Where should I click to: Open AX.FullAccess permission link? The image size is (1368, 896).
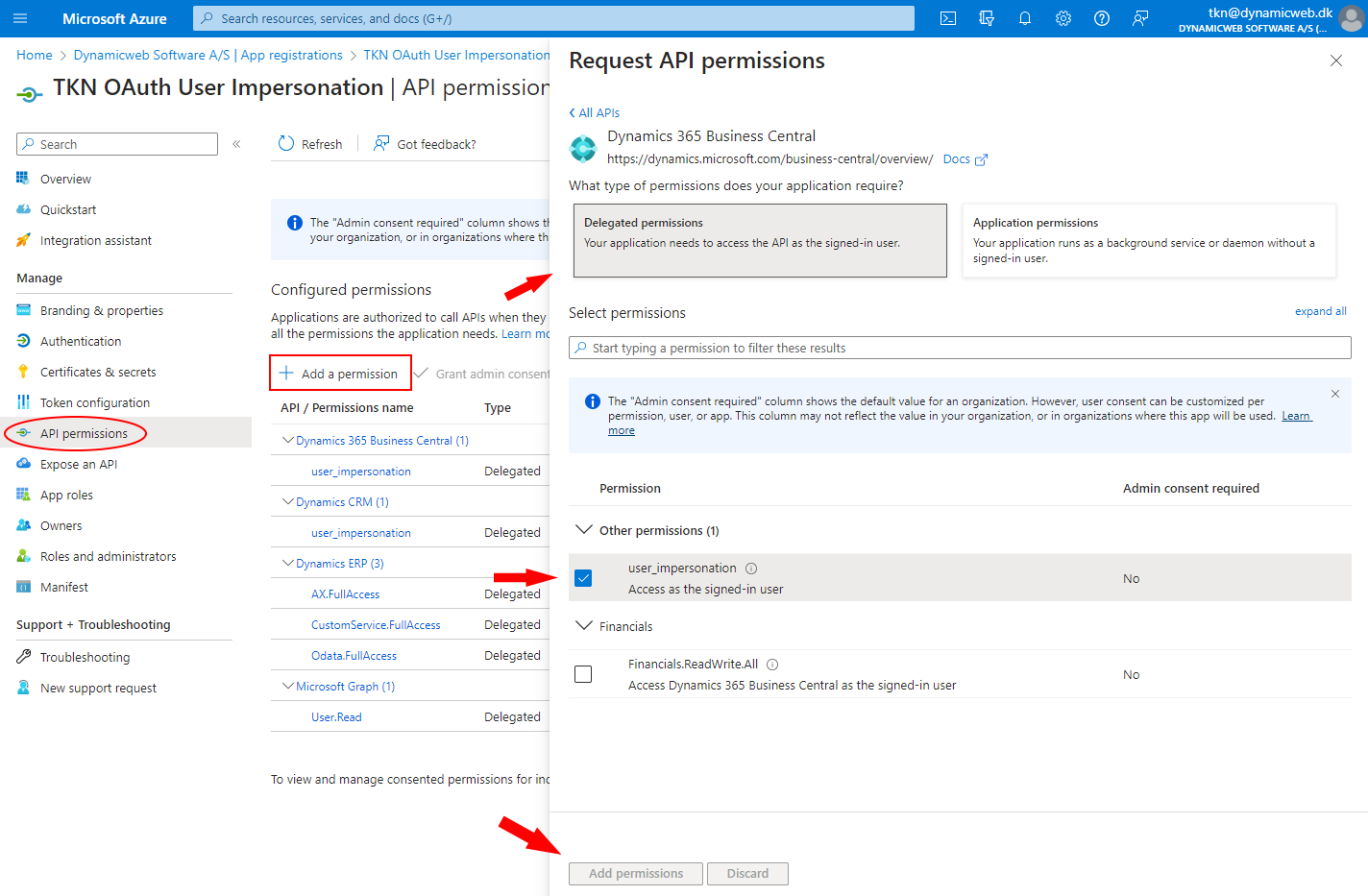(345, 594)
